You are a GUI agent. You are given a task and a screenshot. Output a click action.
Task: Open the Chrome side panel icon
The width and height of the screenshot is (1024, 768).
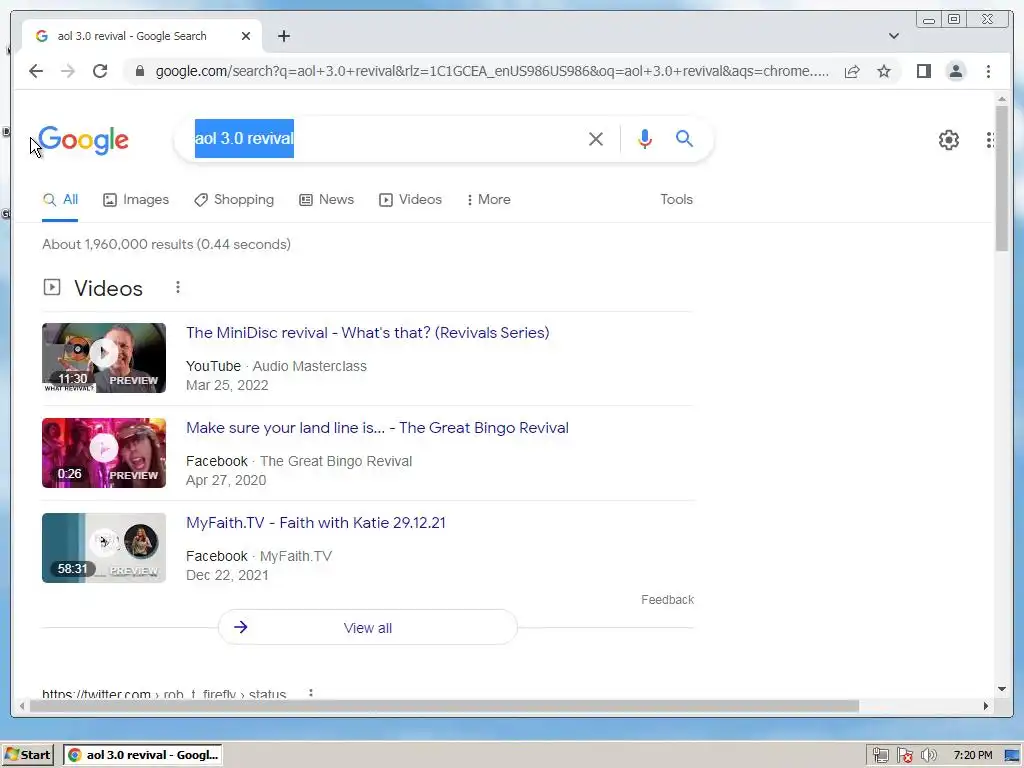(923, 71)
